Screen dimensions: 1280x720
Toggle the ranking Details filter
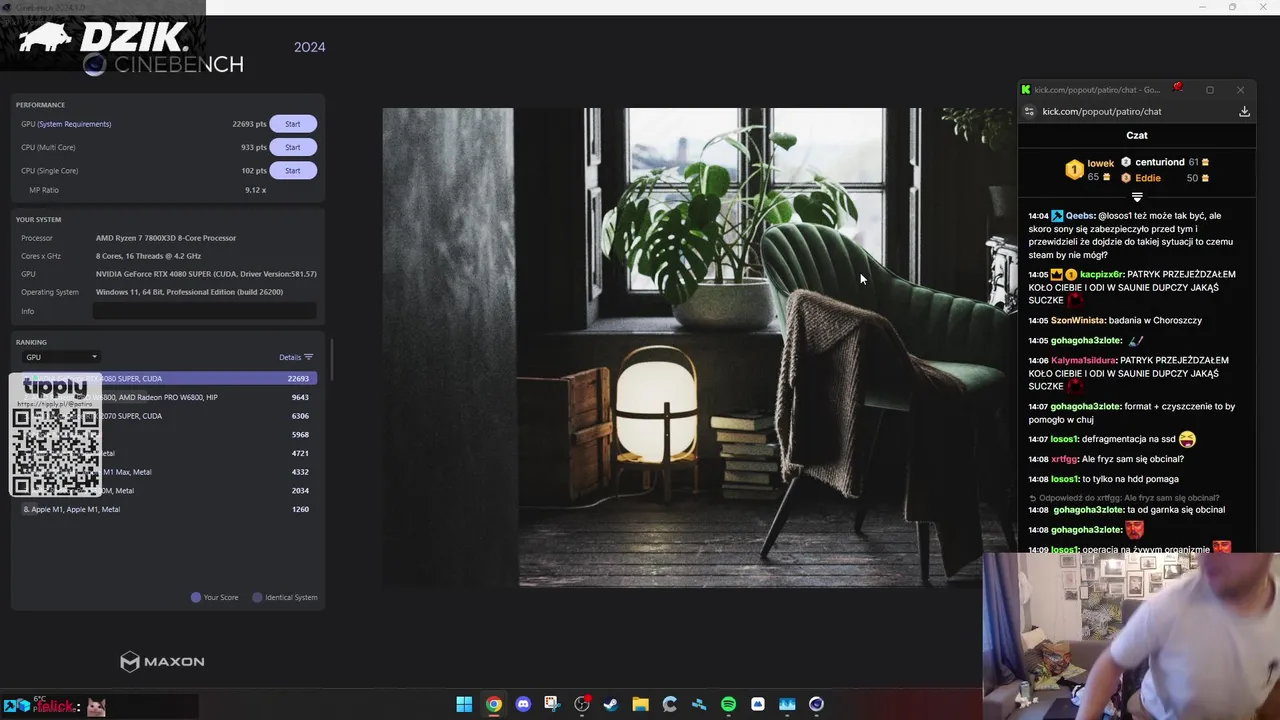296,357
